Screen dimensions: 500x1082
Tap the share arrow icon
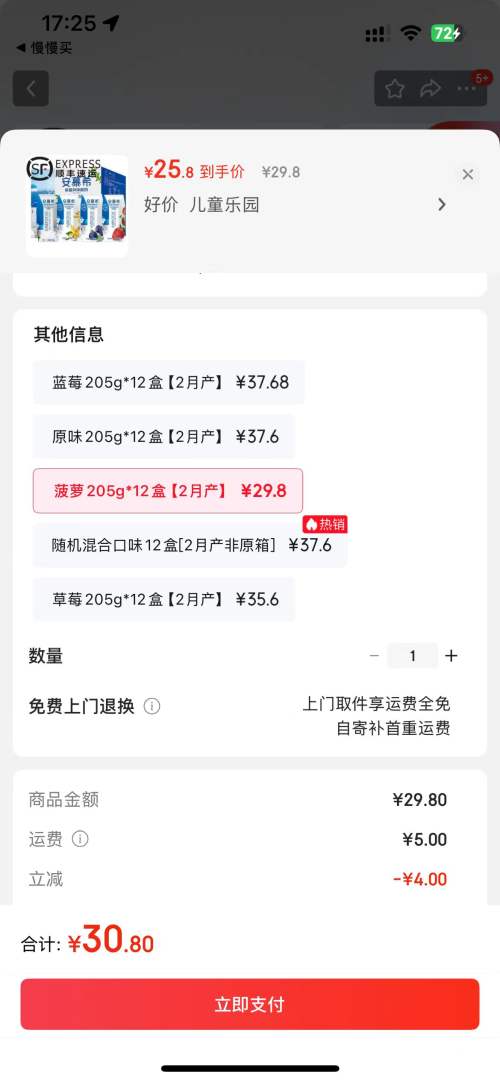pyautogui.click(x=430, y=88)
